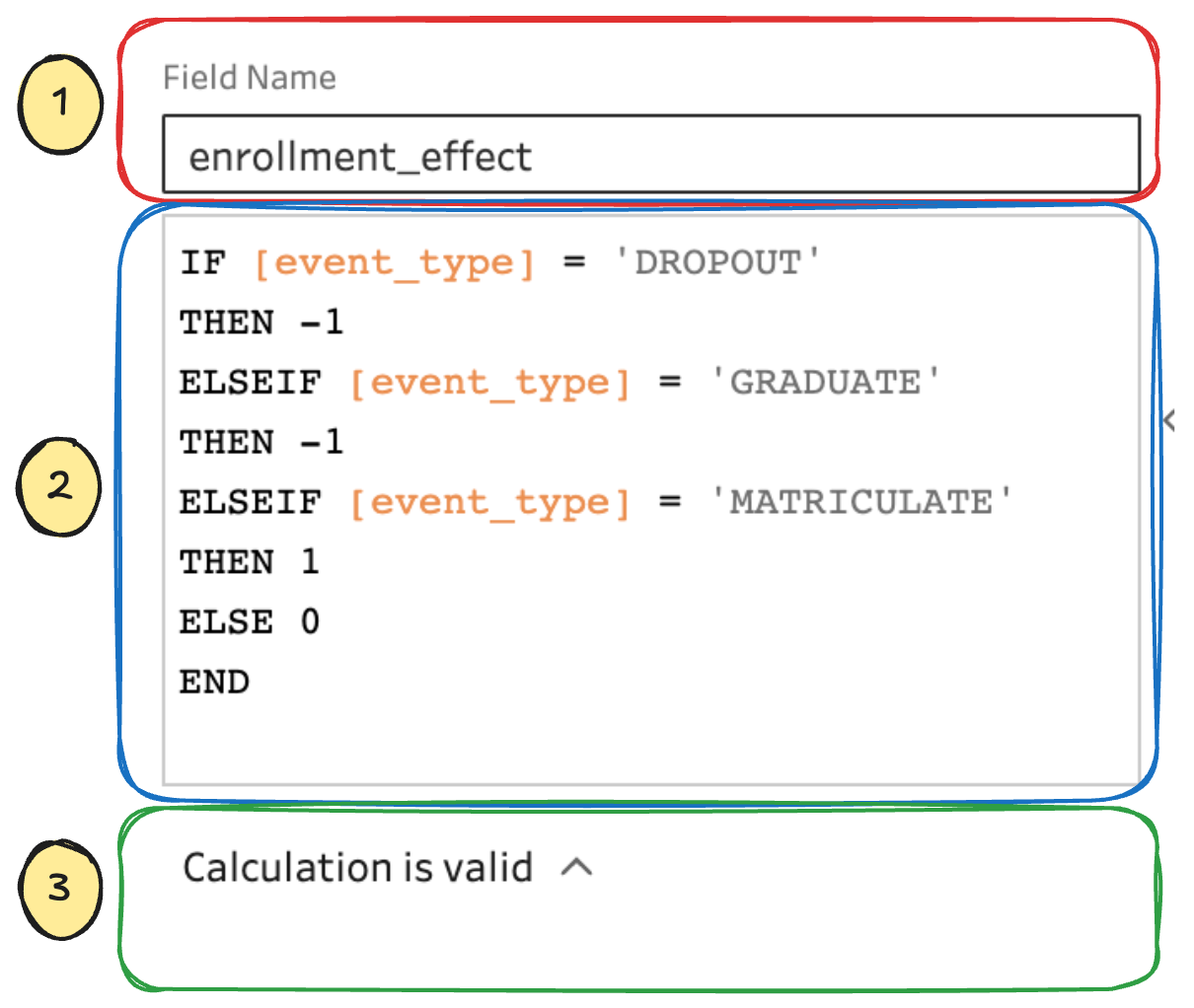Click the IF keyword at formula start
1194x1008 pixels.
(203, 262)
